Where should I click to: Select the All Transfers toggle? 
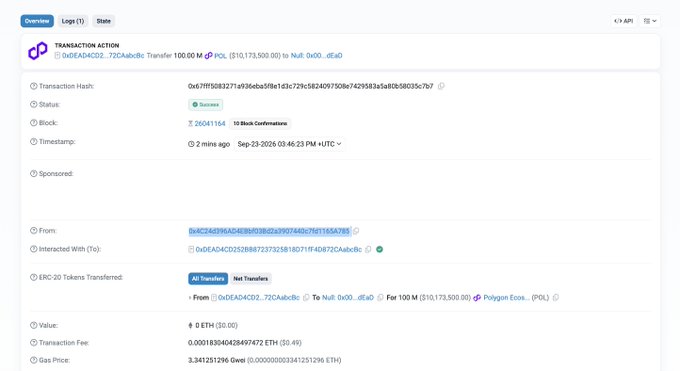(x=208, y=279)
